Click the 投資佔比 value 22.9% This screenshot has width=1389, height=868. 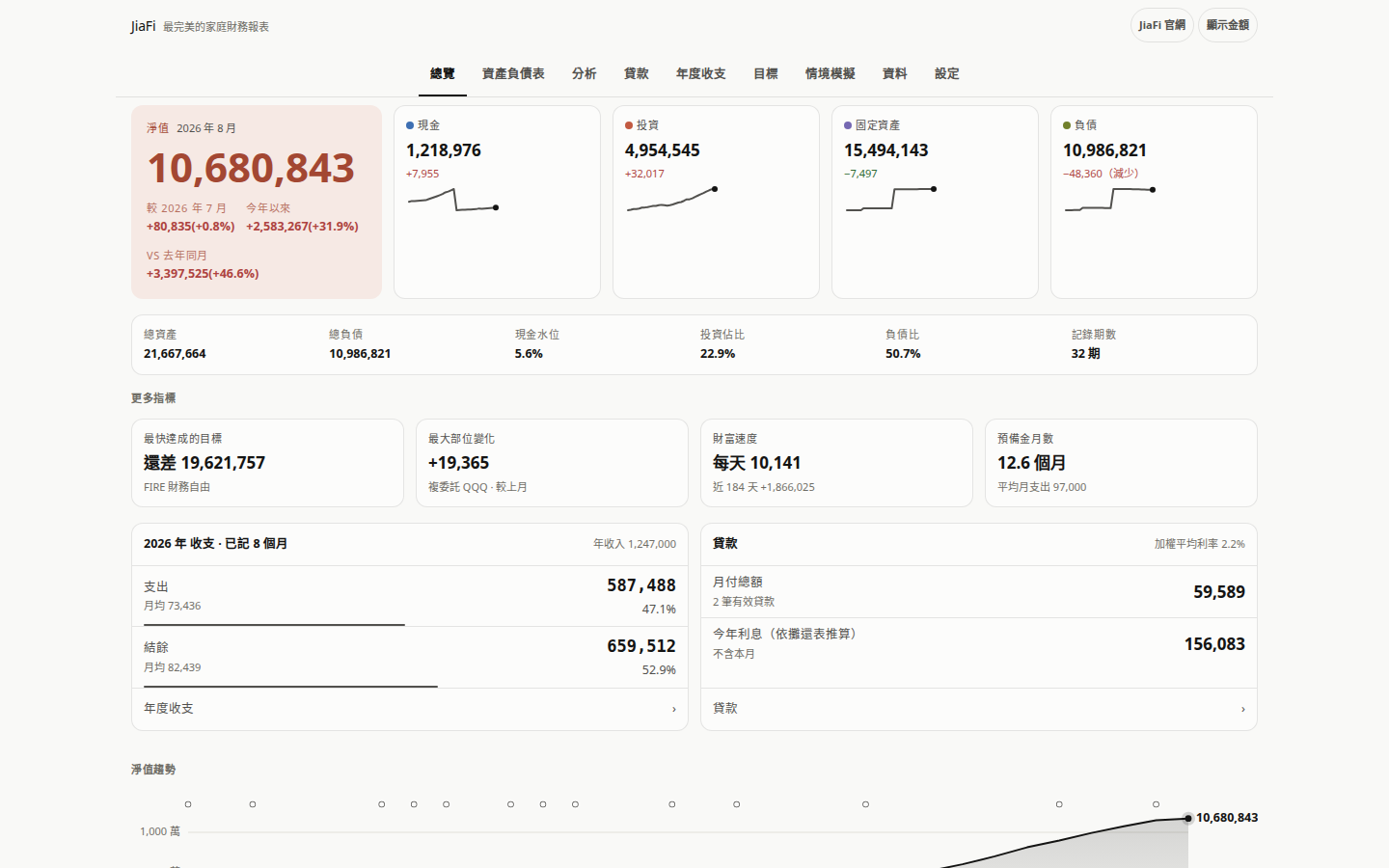click(x=718, y=354)
